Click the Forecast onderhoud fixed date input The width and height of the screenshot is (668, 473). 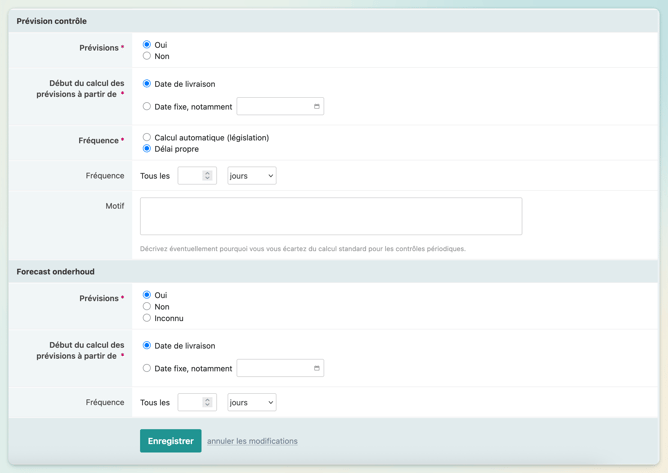point(274,369)
